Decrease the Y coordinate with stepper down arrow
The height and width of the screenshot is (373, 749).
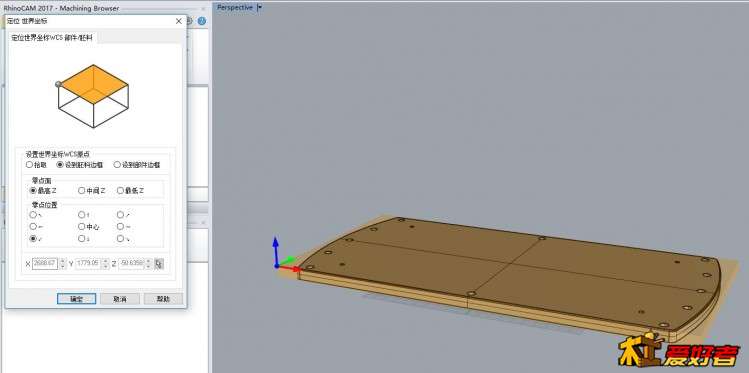106,266
